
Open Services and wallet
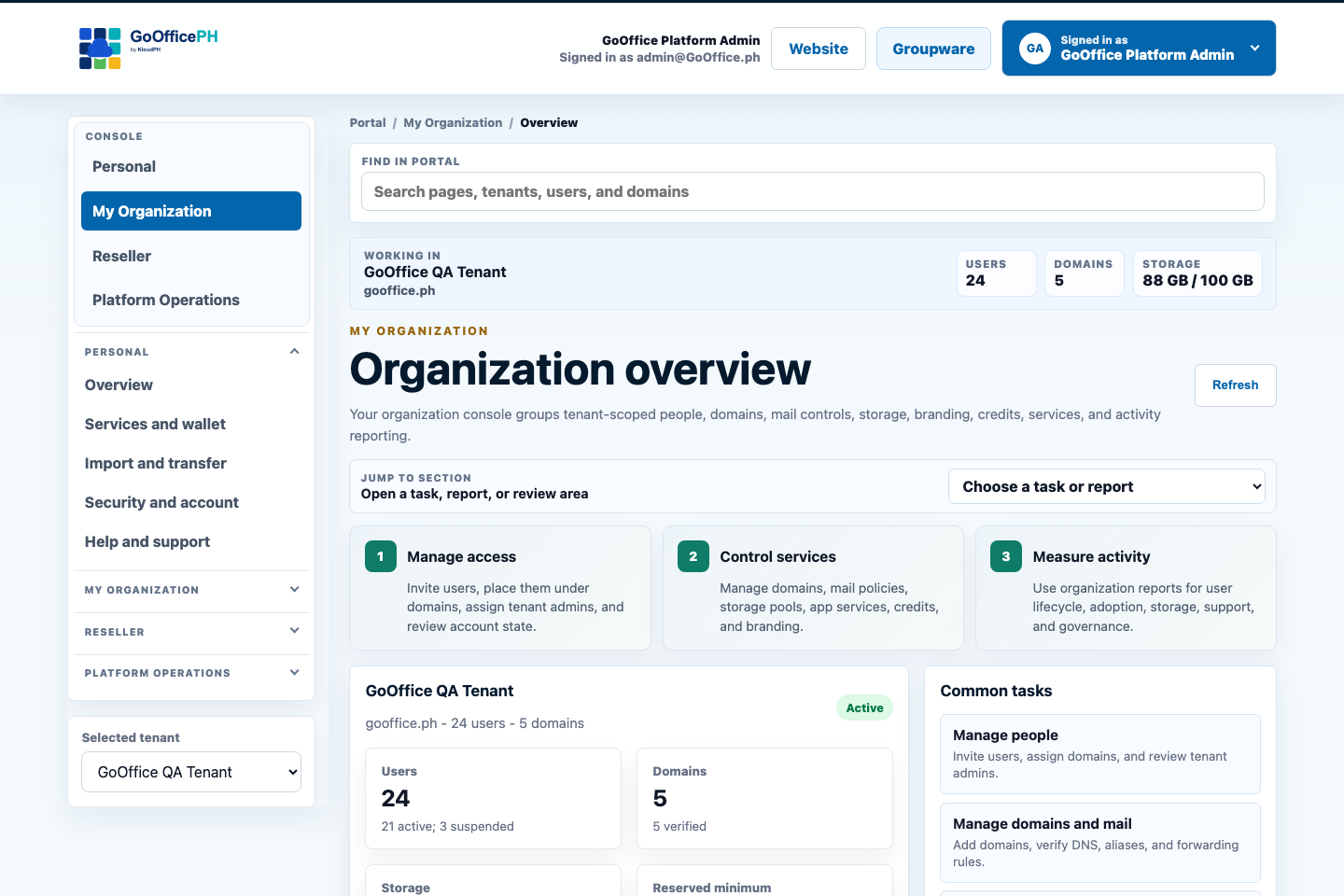click(155, 424)
